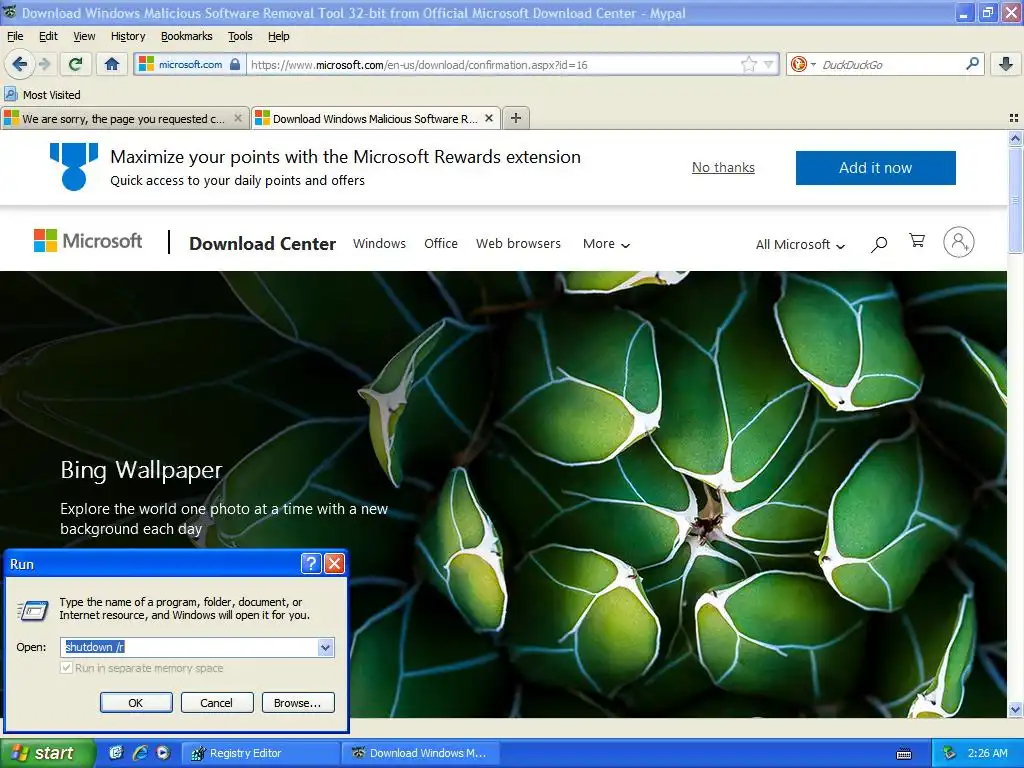1024x768 pixels.
Task: Click the Microsoft Rewards medal icon
Action: click(74, 167)
